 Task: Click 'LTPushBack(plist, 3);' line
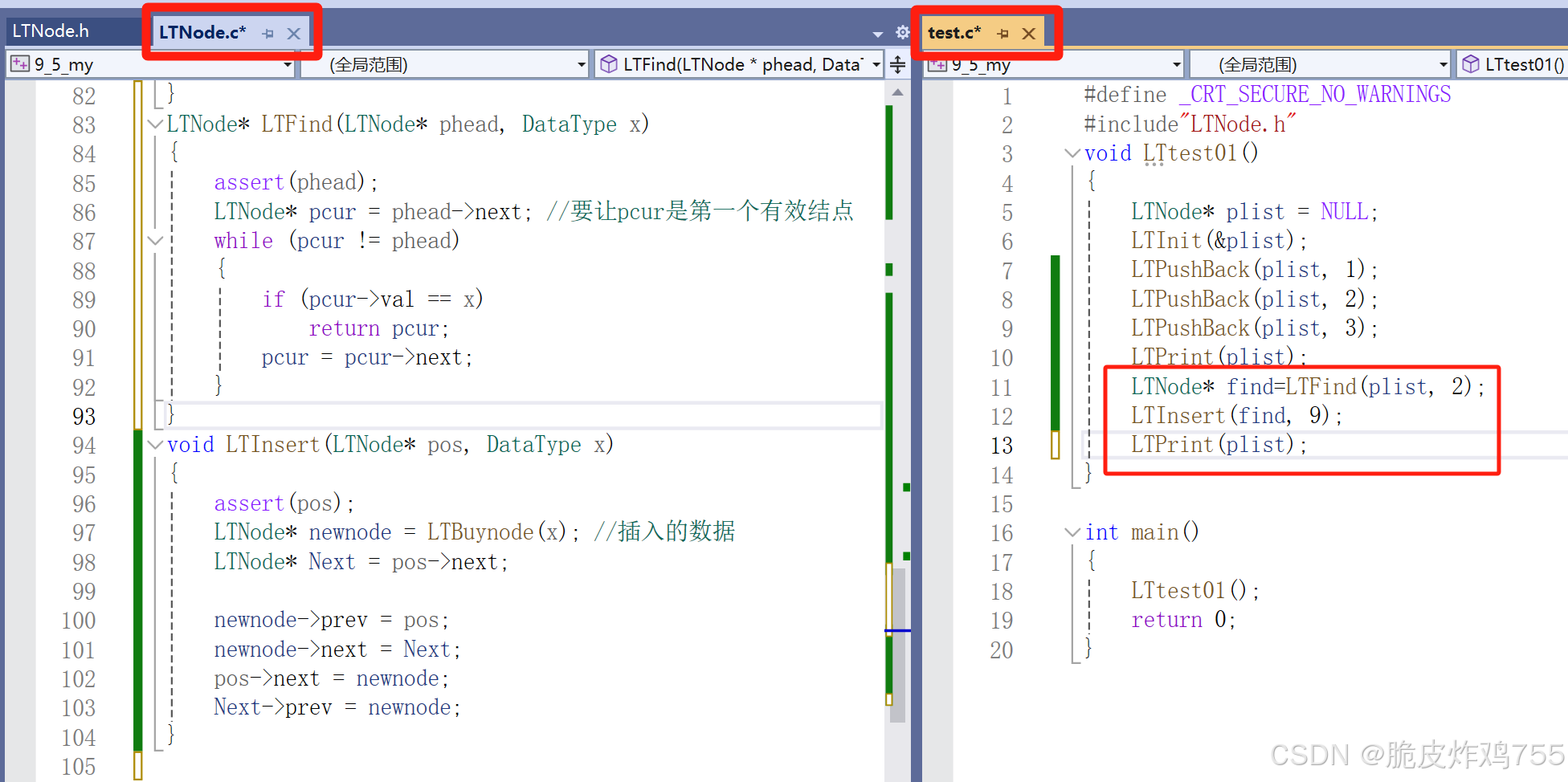tap(1255, 328)
